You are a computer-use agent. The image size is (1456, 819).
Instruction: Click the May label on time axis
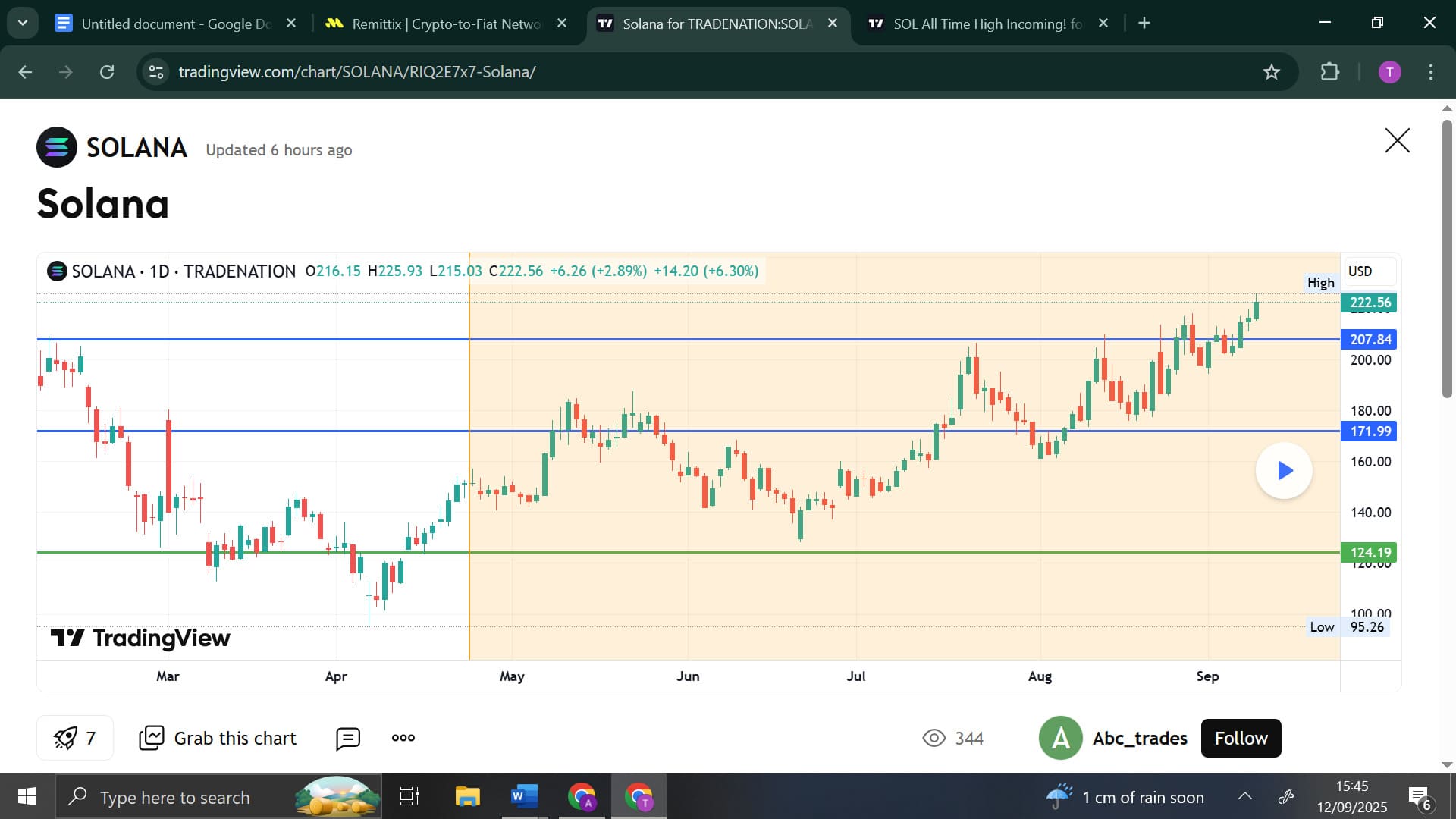512,676
